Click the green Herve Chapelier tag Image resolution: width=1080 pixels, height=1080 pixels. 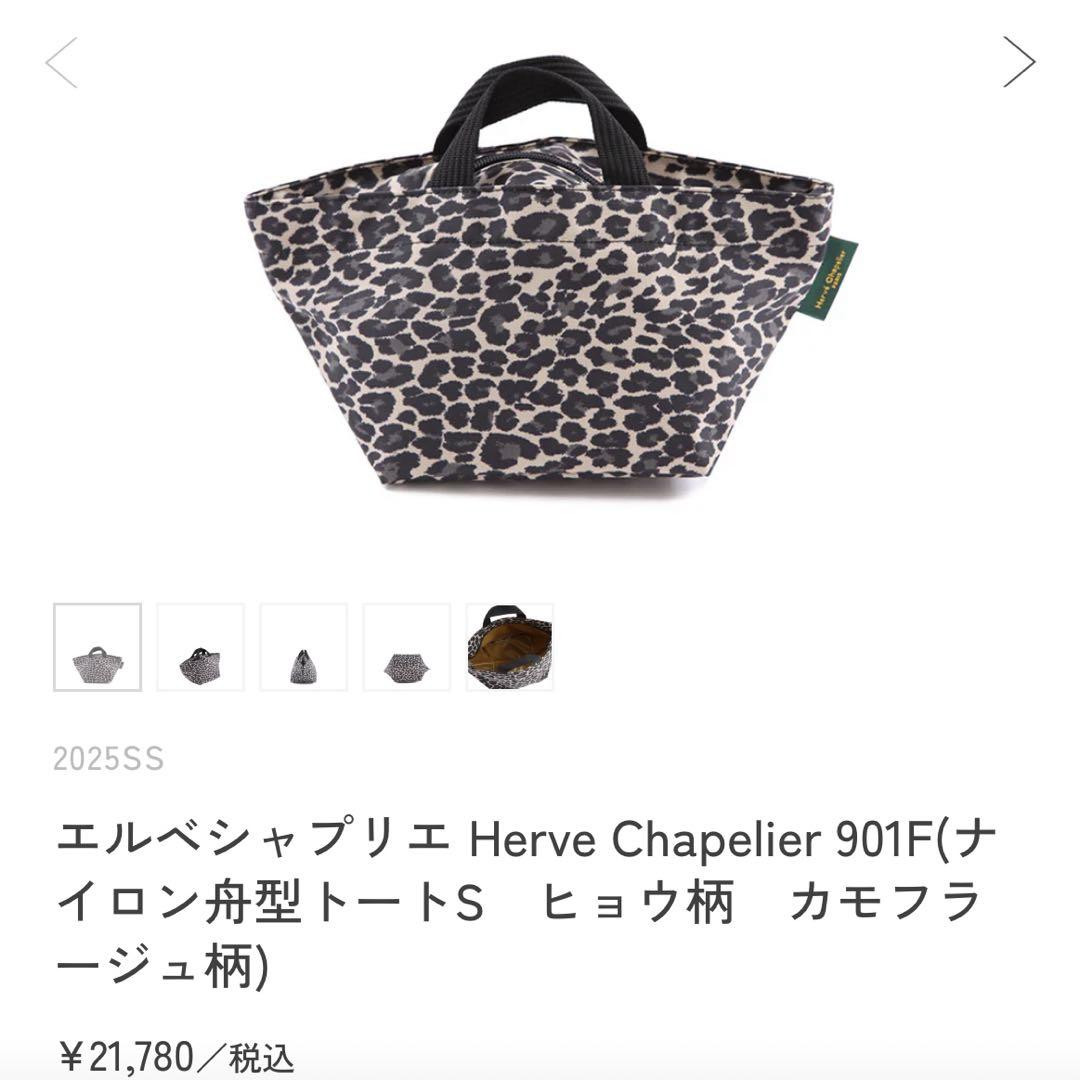tap(827, 279)
